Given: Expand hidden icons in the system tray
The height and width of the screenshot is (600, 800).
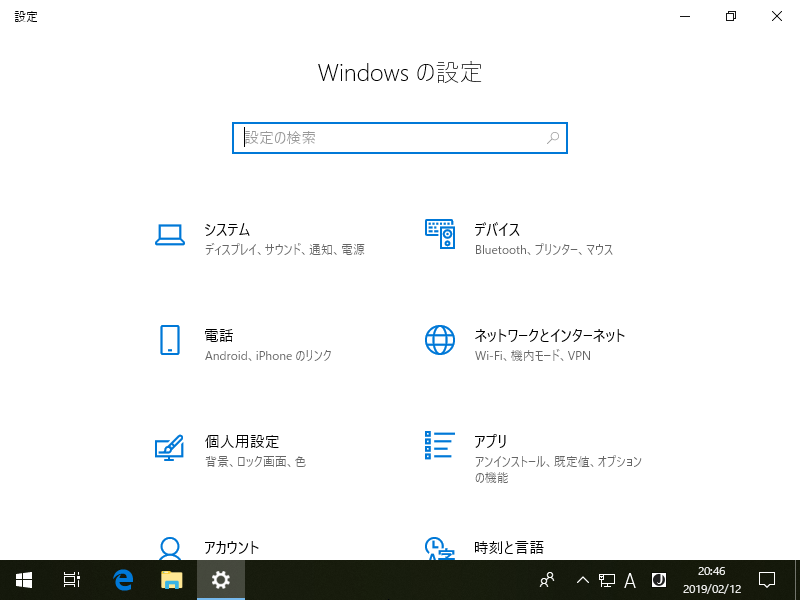Looking at the screenshot, I should pyautogui.click(x=582, y=580).
